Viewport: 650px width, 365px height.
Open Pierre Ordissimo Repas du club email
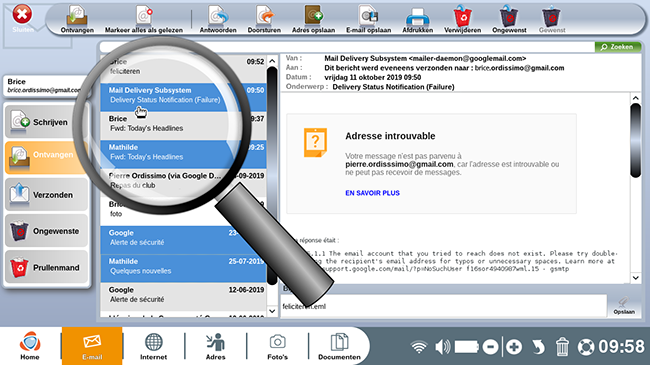coord(183,182)
